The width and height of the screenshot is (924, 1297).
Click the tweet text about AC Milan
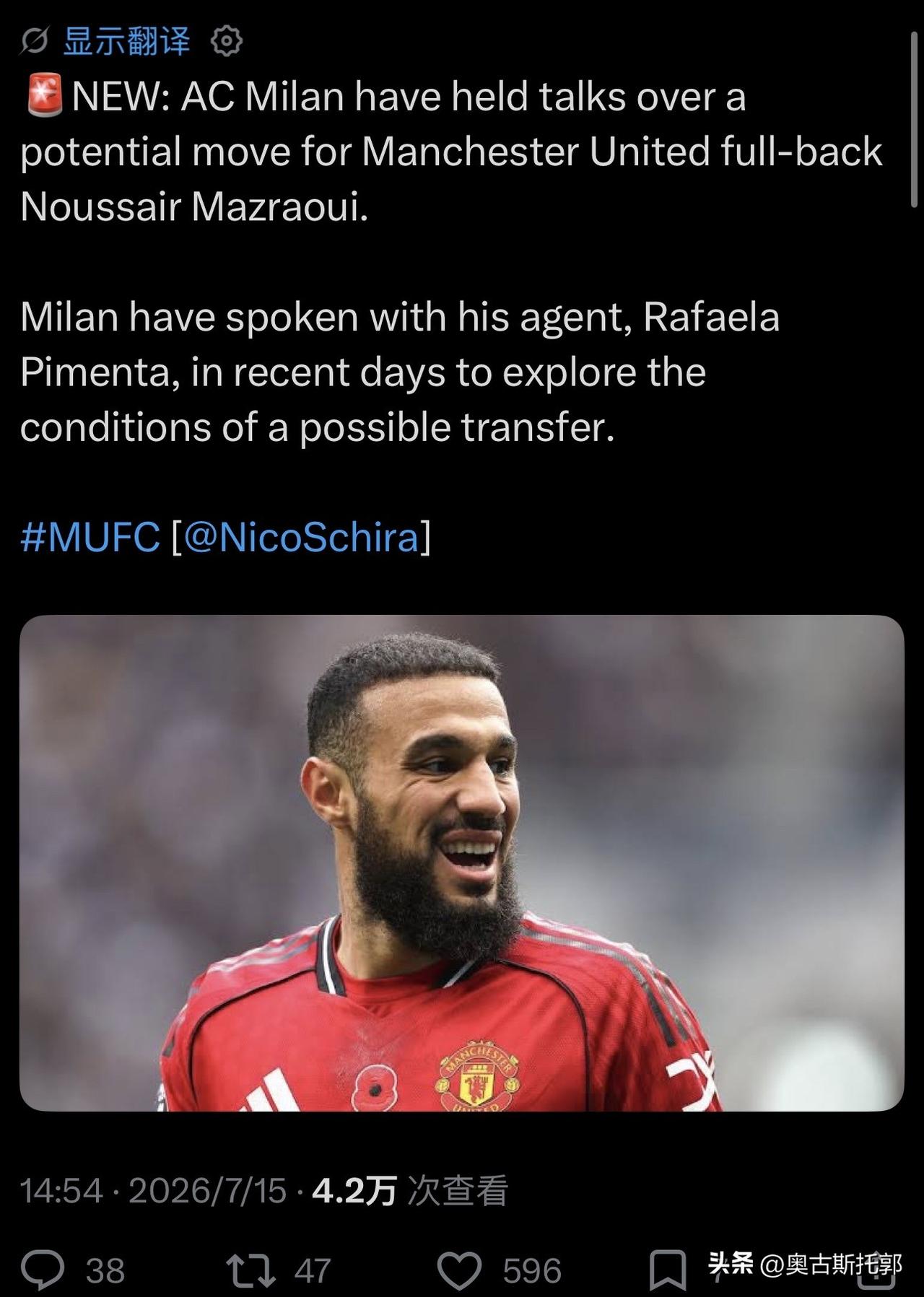(x=451, y=261)
